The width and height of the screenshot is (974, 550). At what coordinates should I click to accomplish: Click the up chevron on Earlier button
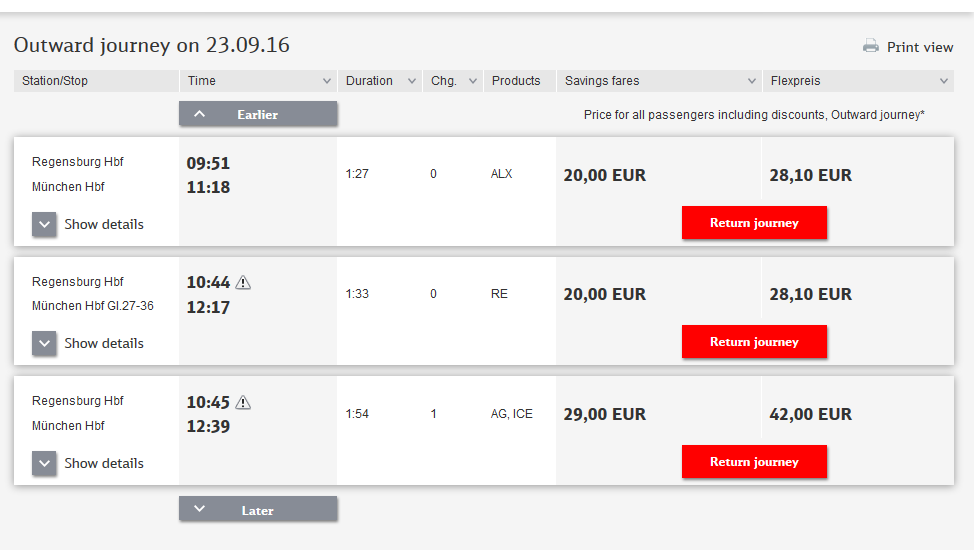coord(199,114)
